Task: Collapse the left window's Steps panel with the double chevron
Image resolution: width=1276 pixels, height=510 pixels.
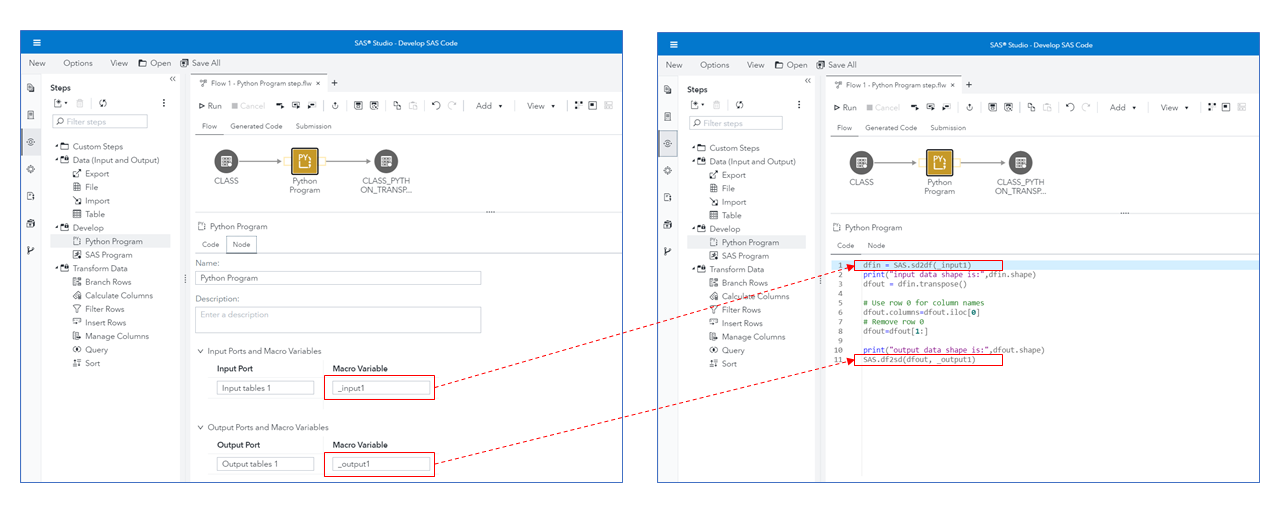Action: (172, 79)
